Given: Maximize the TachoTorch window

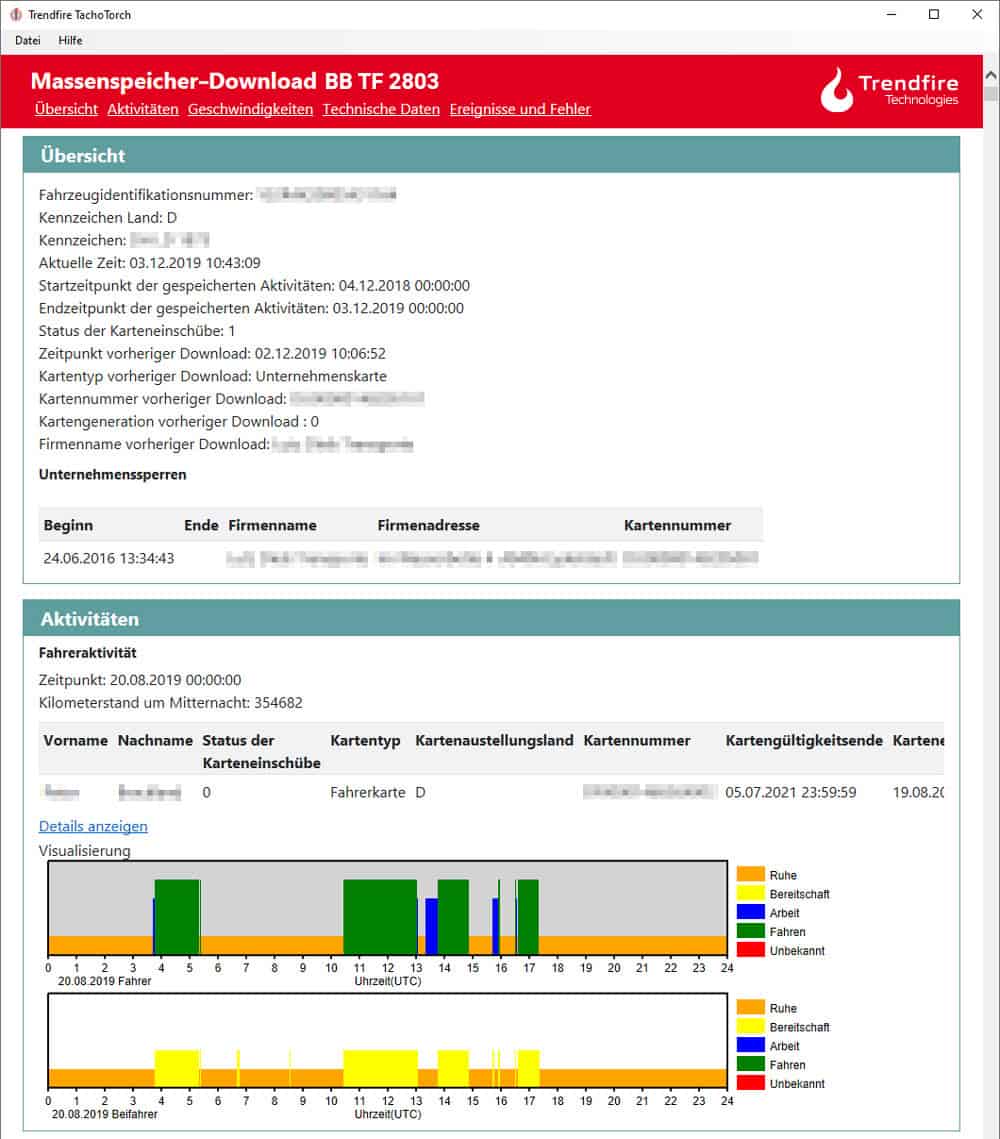Looking at the screenshot, I should point(934,15).
